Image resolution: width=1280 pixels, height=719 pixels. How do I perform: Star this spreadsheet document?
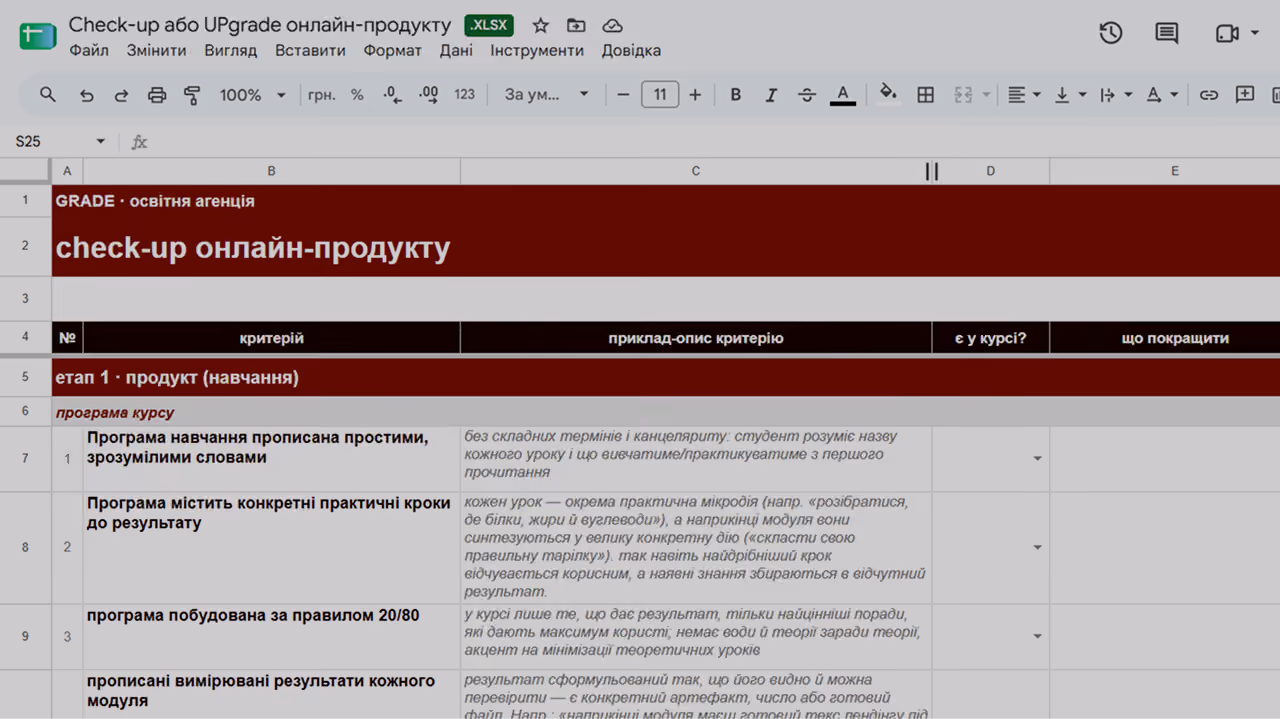540,26
